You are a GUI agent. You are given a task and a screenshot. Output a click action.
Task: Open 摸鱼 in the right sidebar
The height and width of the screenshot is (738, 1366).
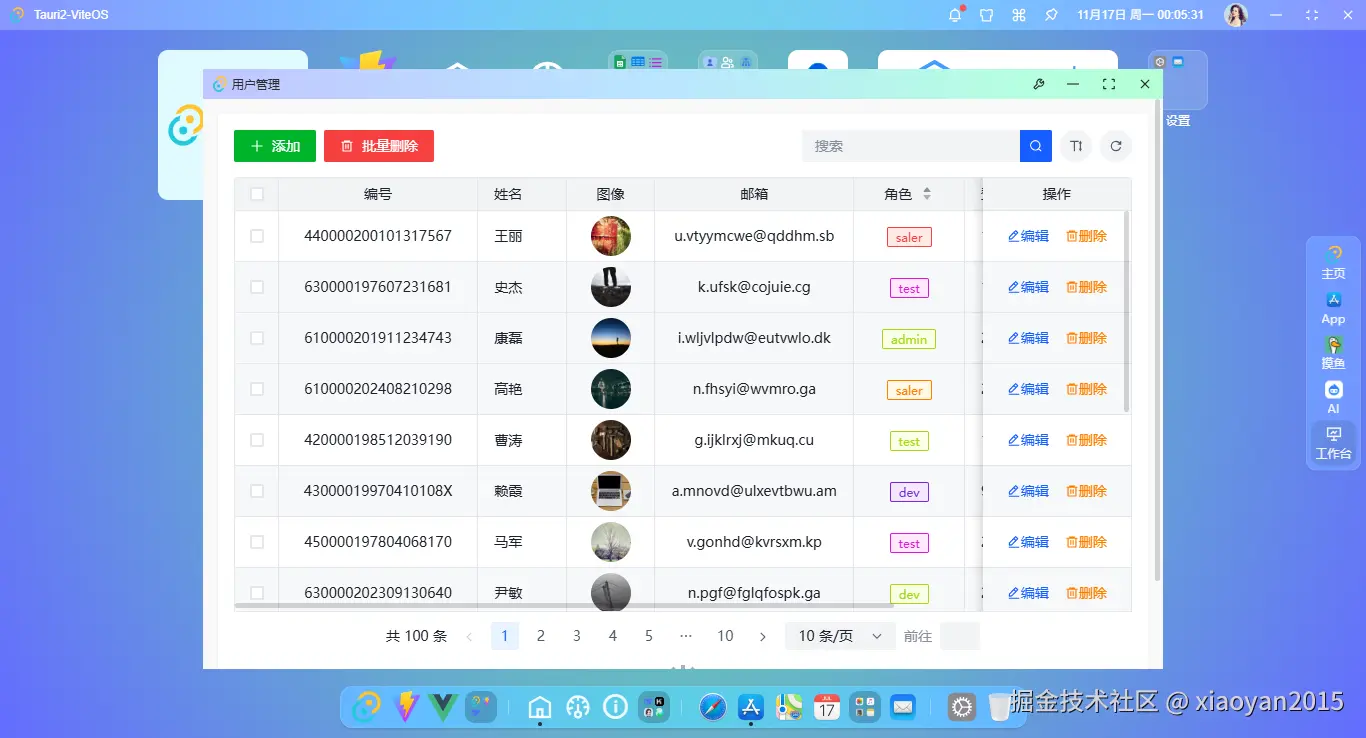click(x=1333, y=353)
